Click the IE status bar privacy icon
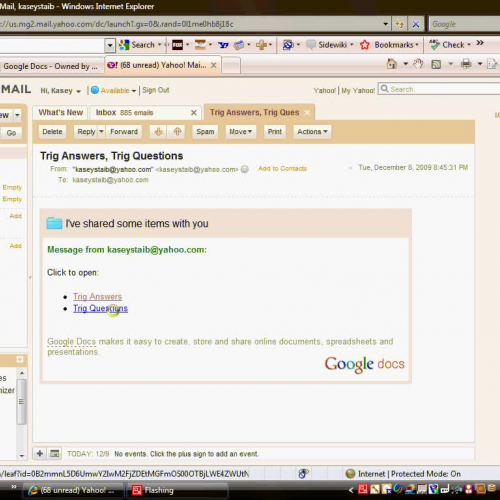The width and height of the screenshot is (500, 500). [303, 473]
